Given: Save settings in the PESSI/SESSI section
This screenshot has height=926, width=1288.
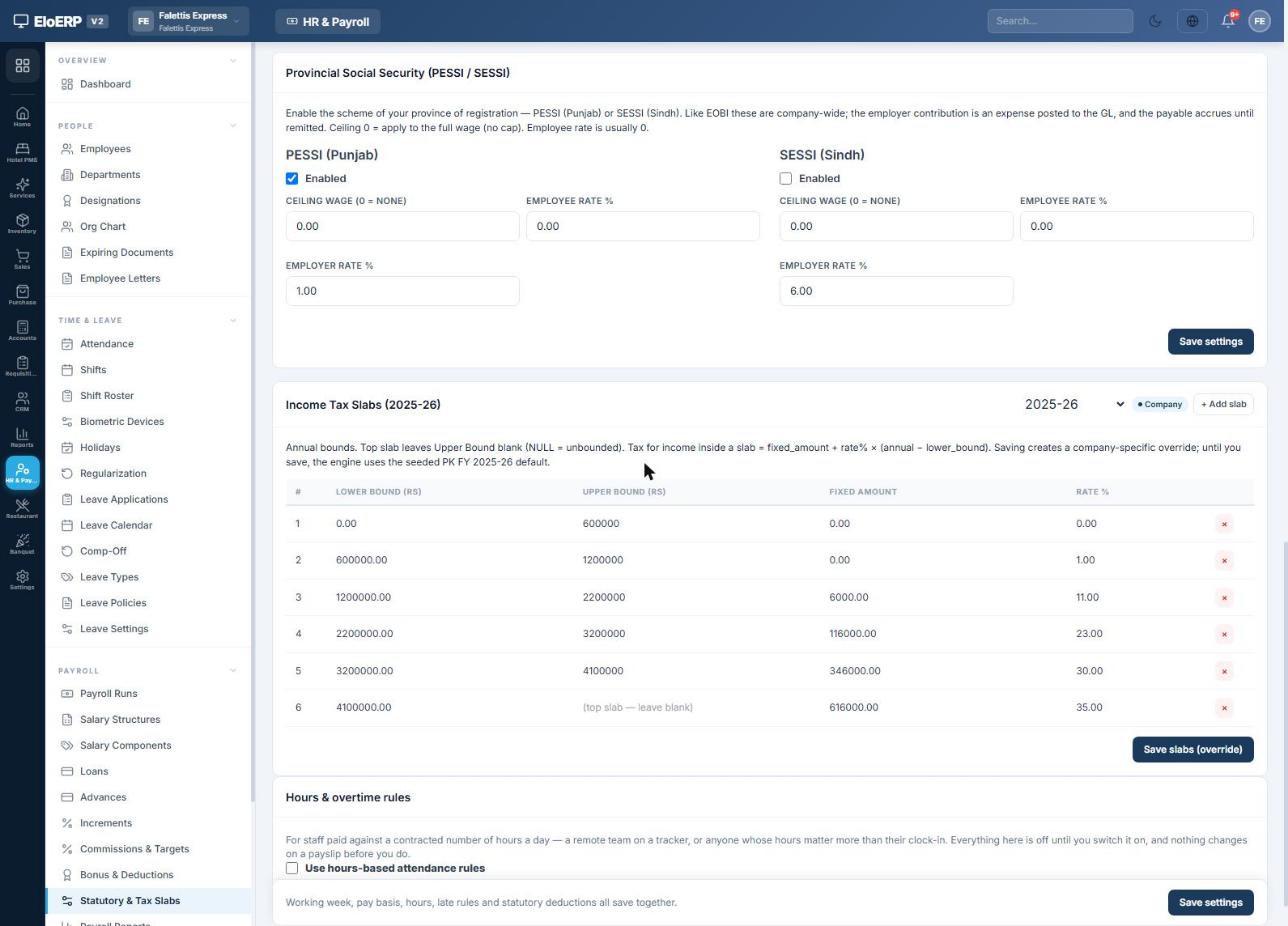Looking at the screenshot, I should tap(1210, 342).
